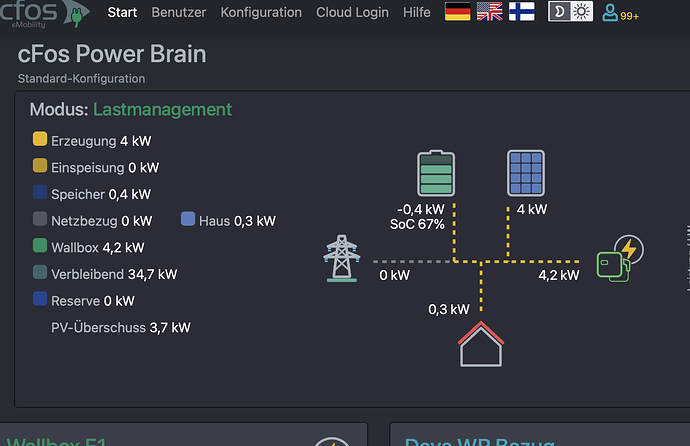This screenshot has width=690, height=446.
Task: Click the 'Verbleibend 34,7 kW' text
Action: point(114,274)
